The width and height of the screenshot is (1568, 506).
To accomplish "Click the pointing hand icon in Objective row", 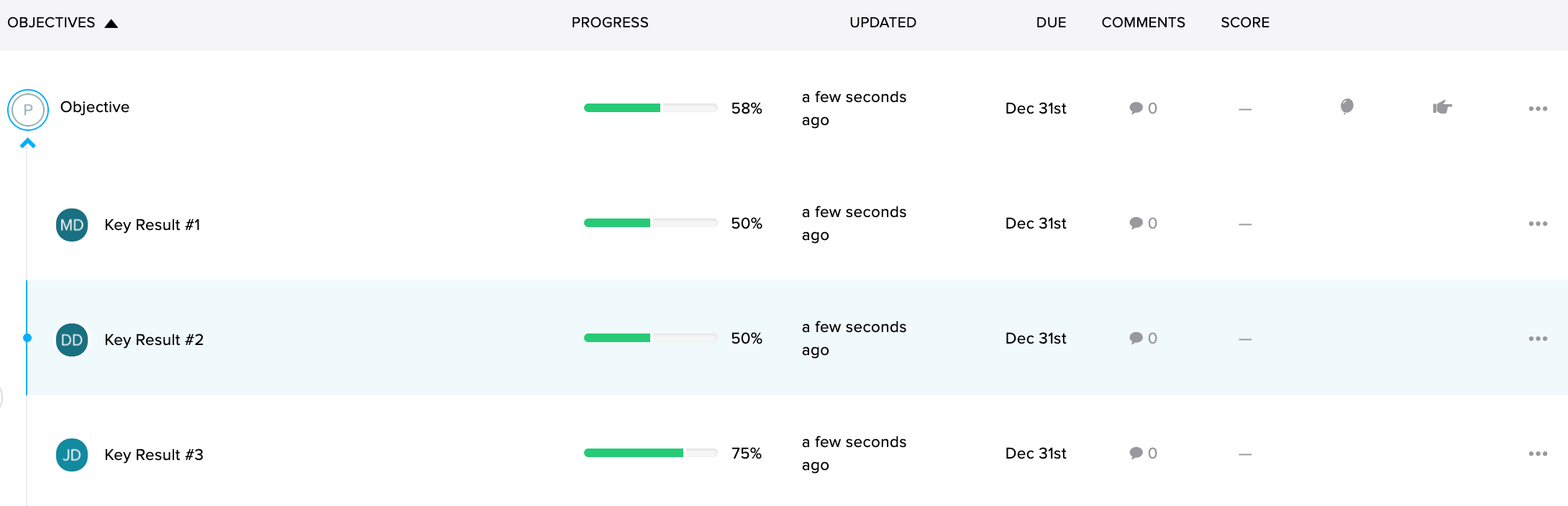I will 1442,108.
